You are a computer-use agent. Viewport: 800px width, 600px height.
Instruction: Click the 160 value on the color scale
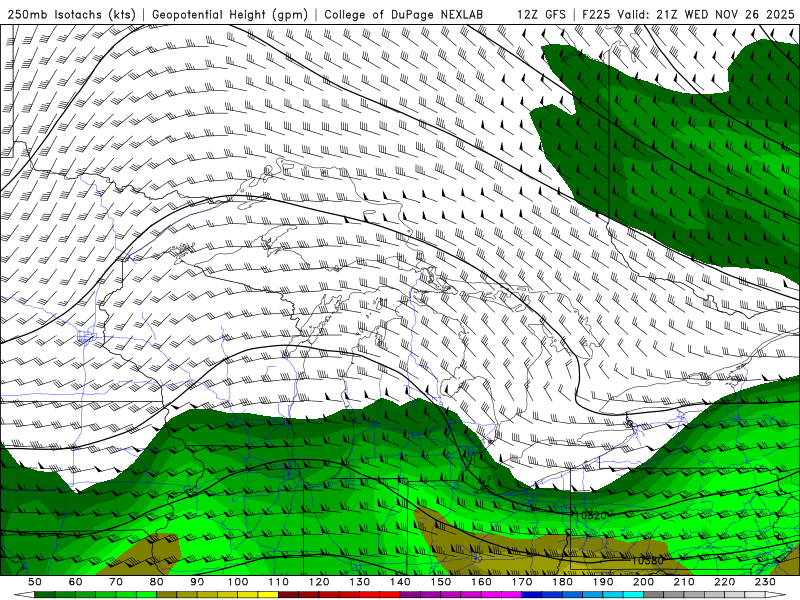tap(481, 582)
